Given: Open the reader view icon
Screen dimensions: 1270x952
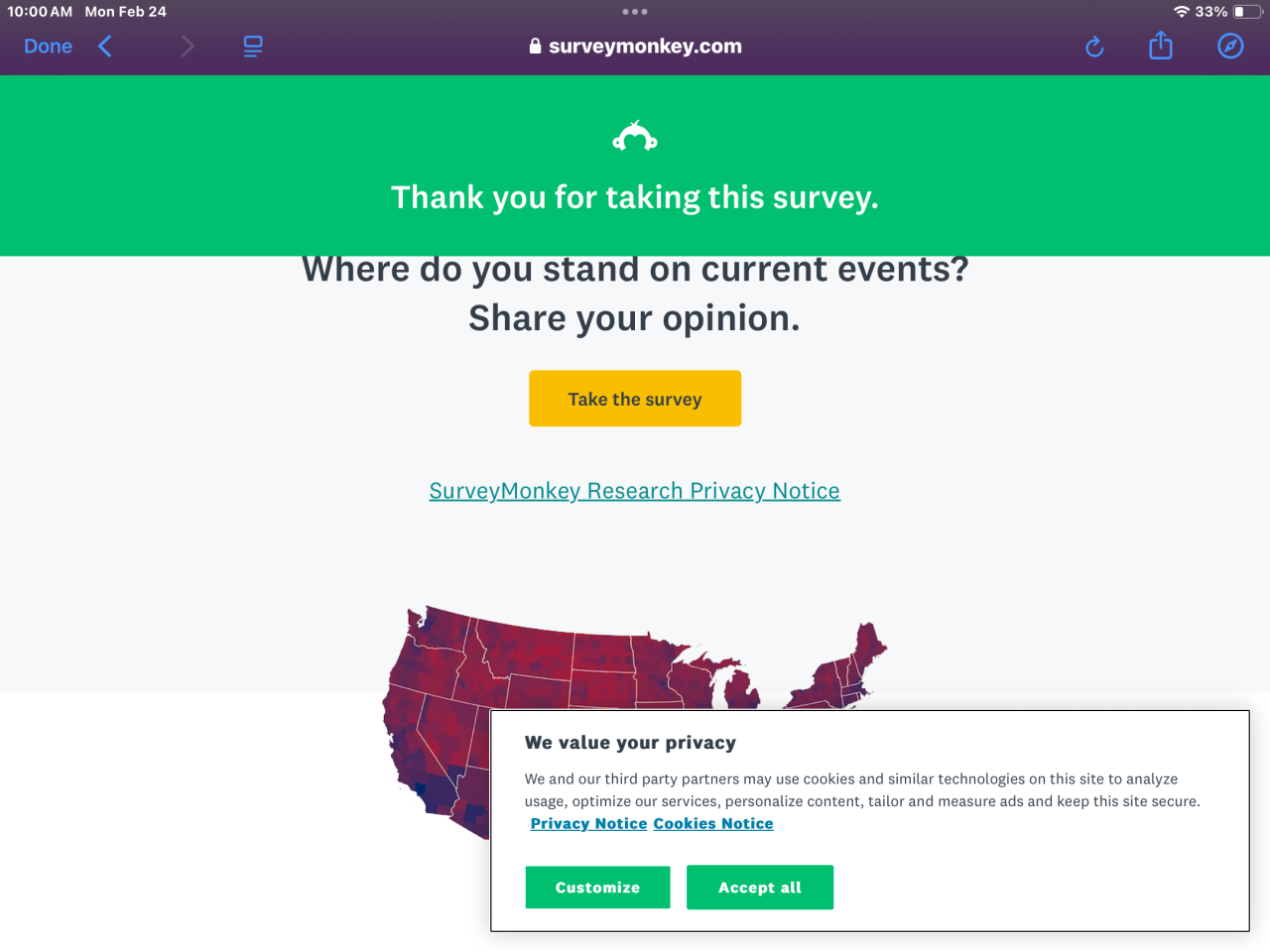Looking at the screenshot, I should [253, 47].
